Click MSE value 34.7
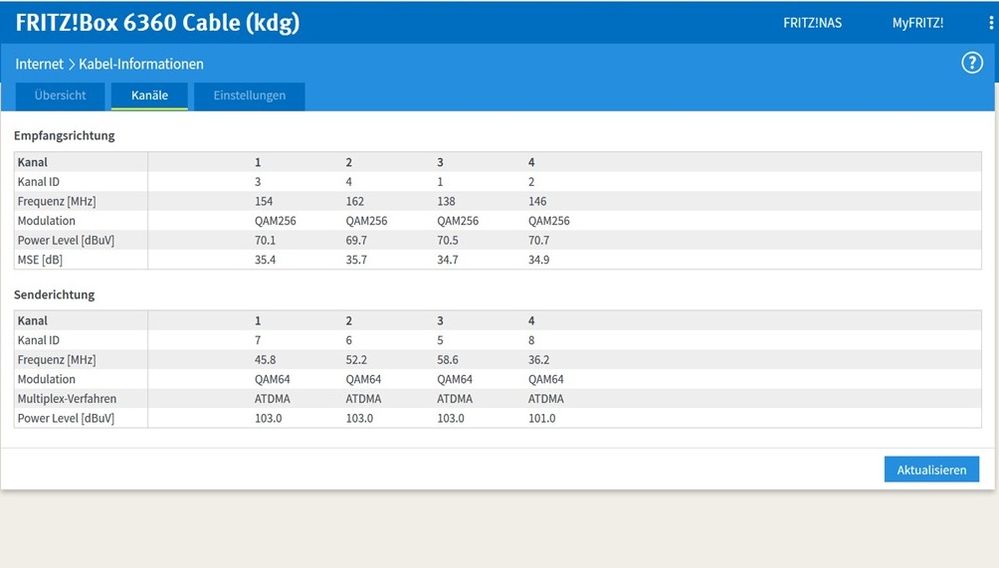999x568 pixels. 447,260
